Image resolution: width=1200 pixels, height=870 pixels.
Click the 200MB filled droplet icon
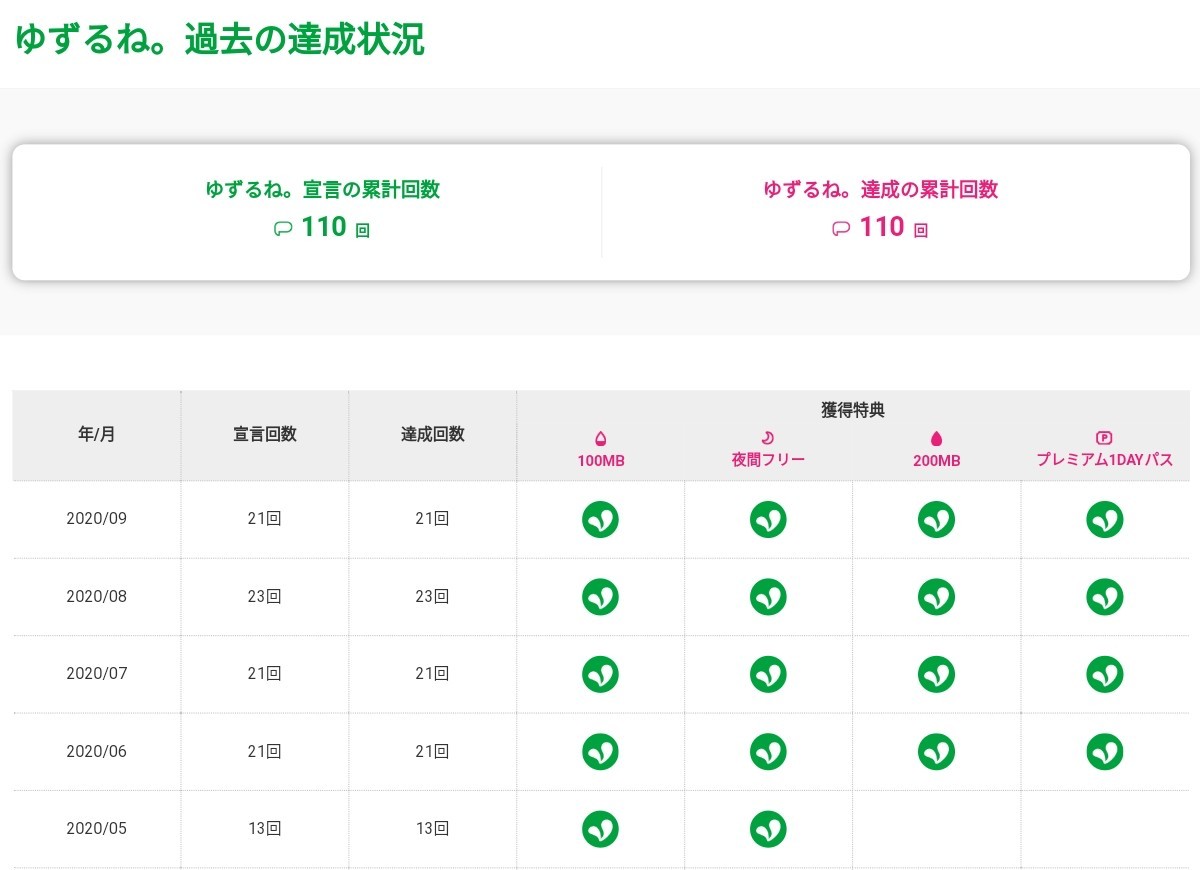coord(936,438)
